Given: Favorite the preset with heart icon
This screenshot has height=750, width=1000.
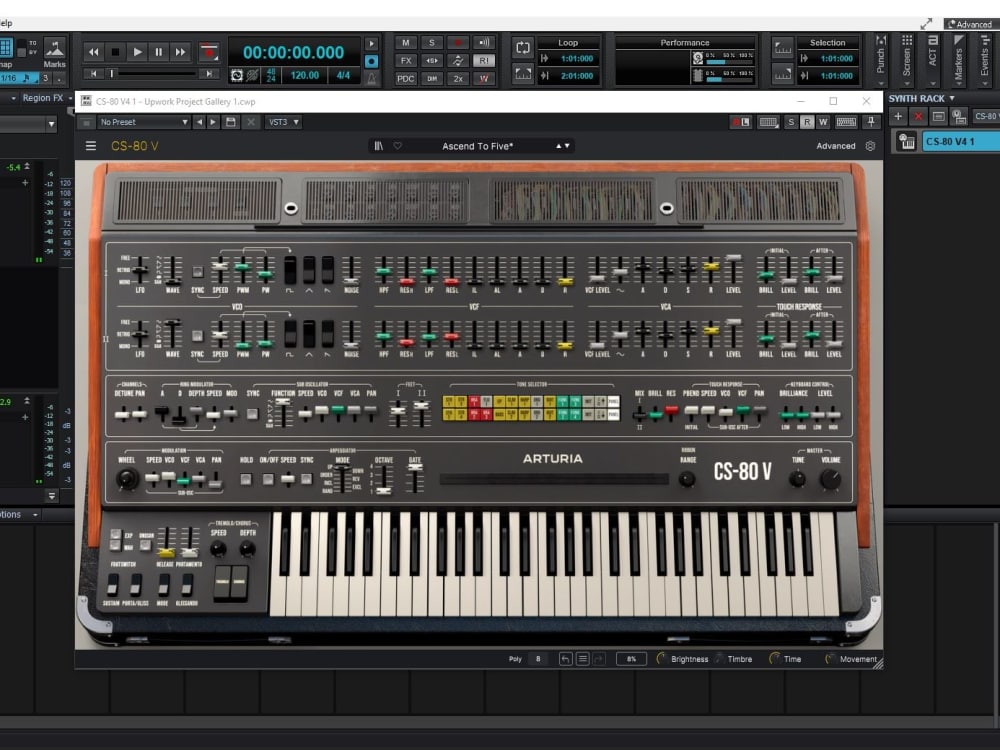Looking at the screenshot, I should tap(398, 146).
